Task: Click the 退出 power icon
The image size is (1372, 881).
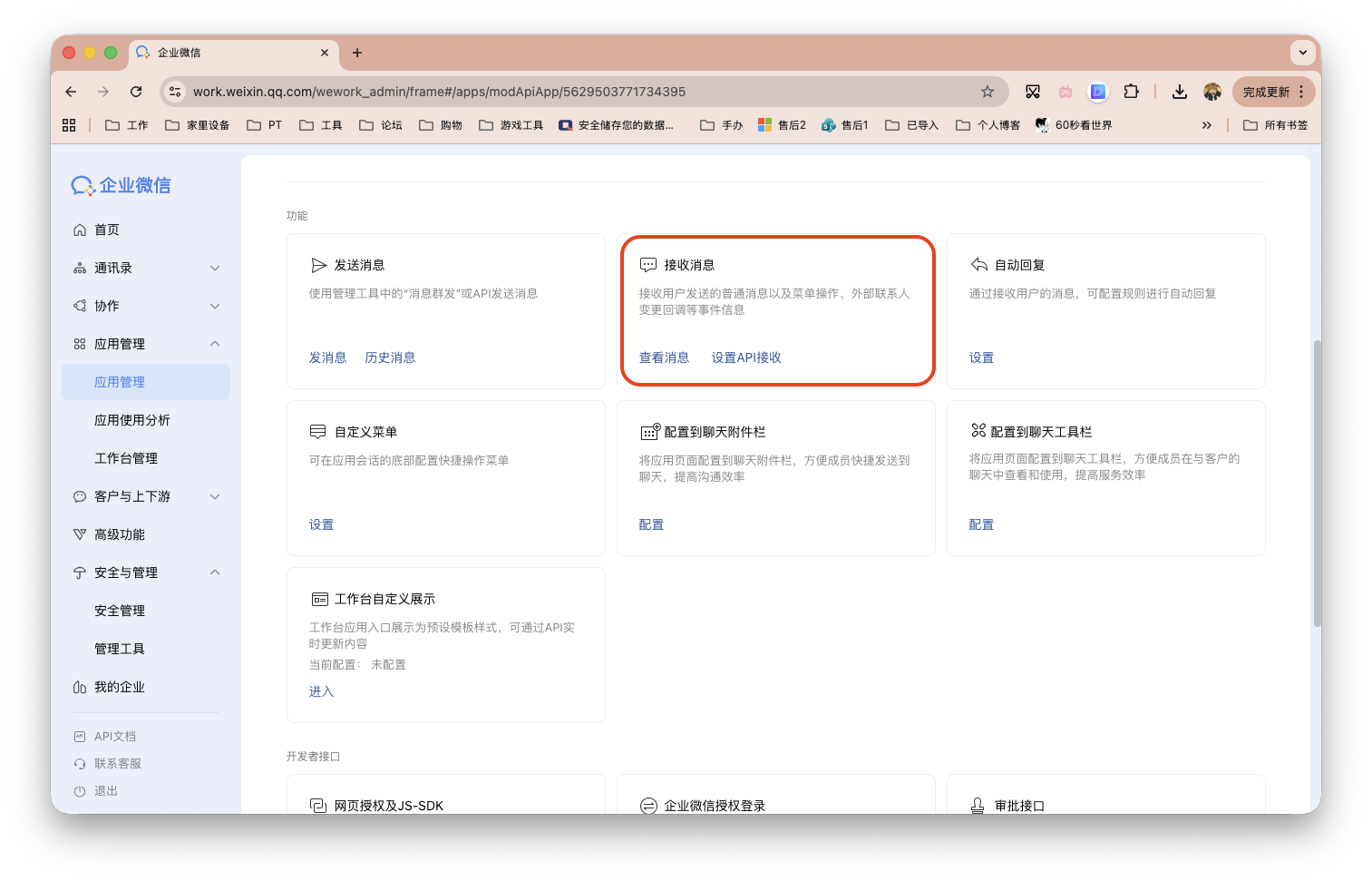Action: pyautogui.click(x=80, y=790)
